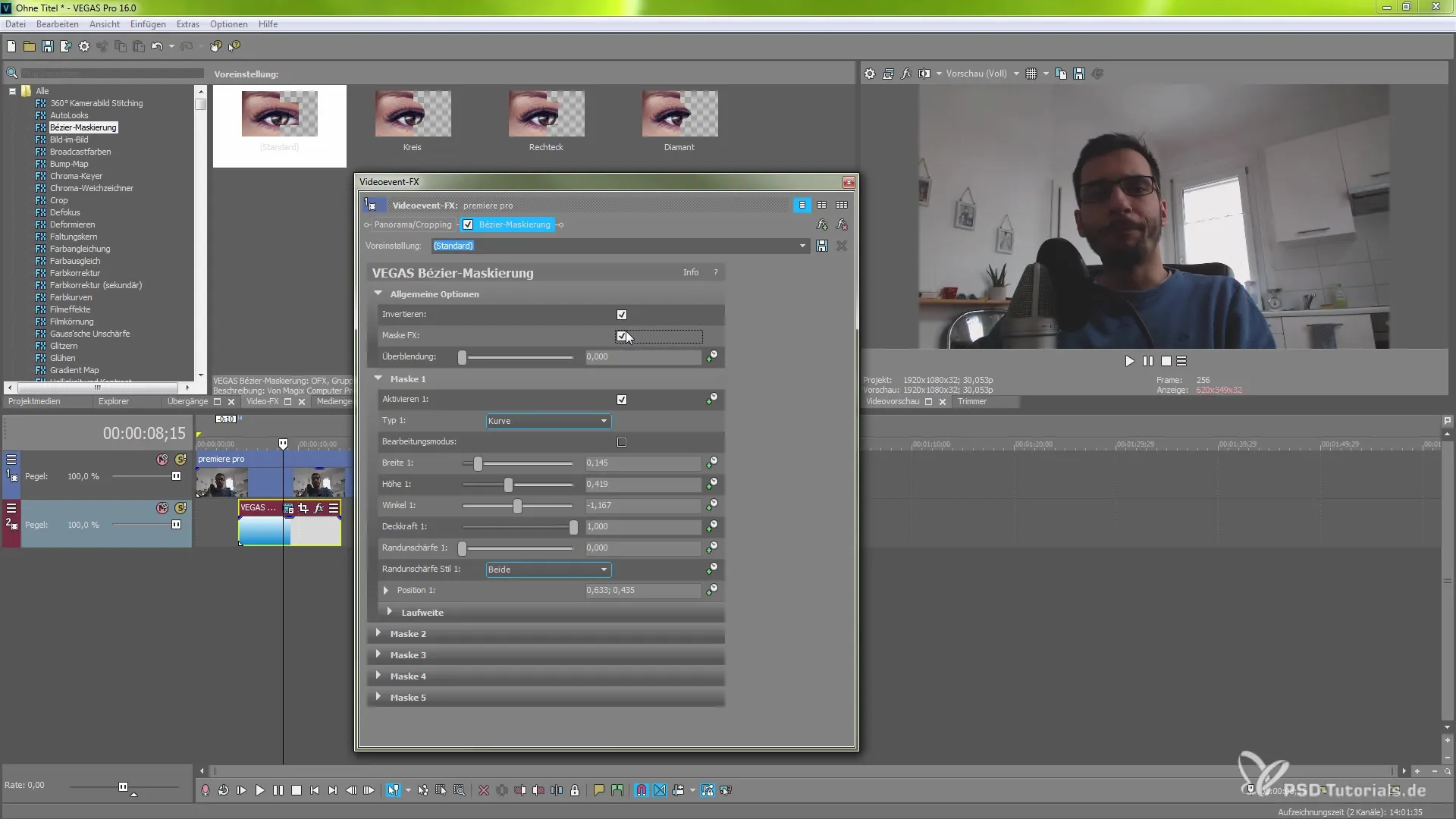The width and height of the screenshot is (1456, 819).
Task: Open the Voreinstellung (Standard) preset dropdown
Action: (x=620, y=246)
